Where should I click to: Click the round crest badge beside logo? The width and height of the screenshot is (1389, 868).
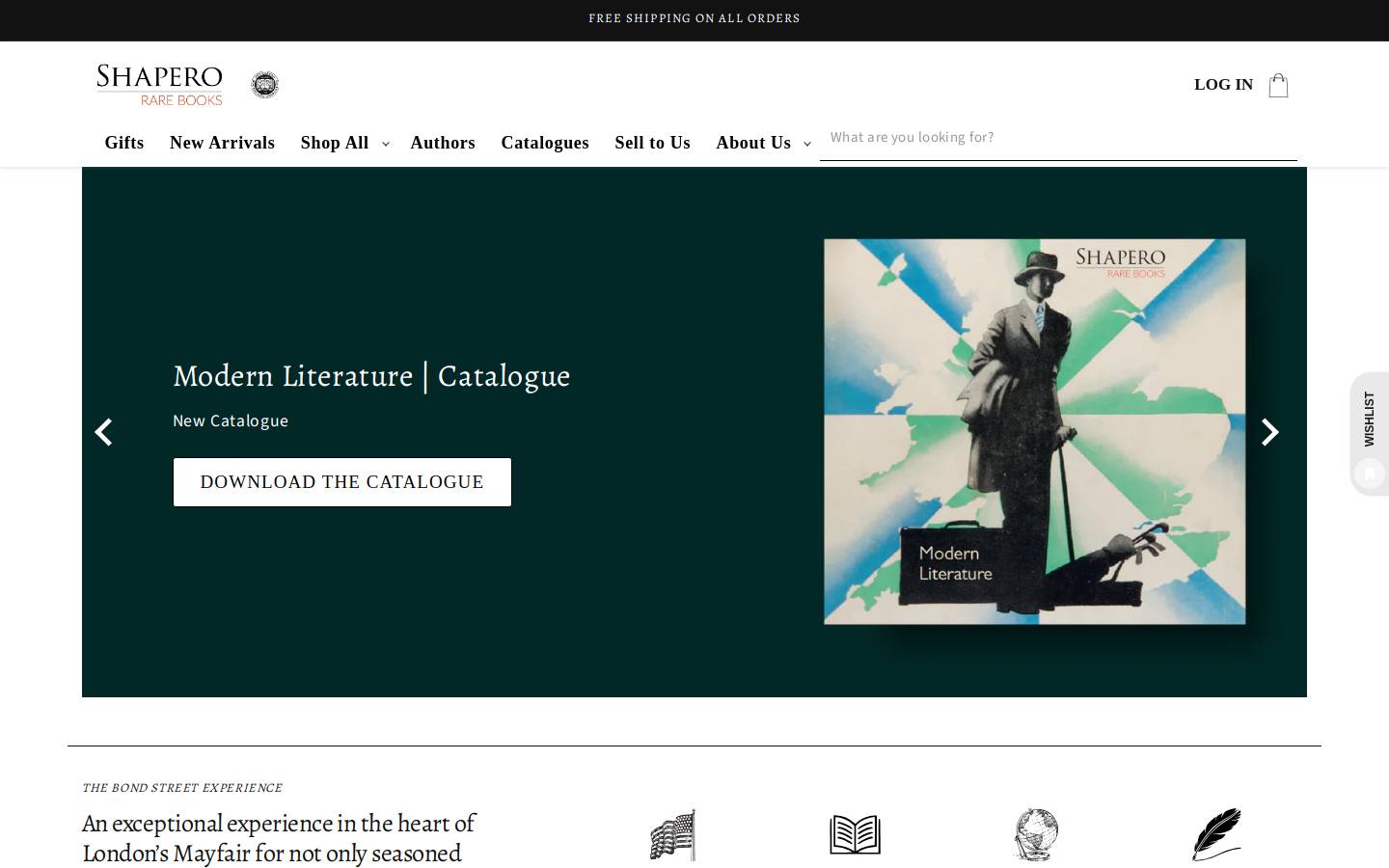point(264,85)
